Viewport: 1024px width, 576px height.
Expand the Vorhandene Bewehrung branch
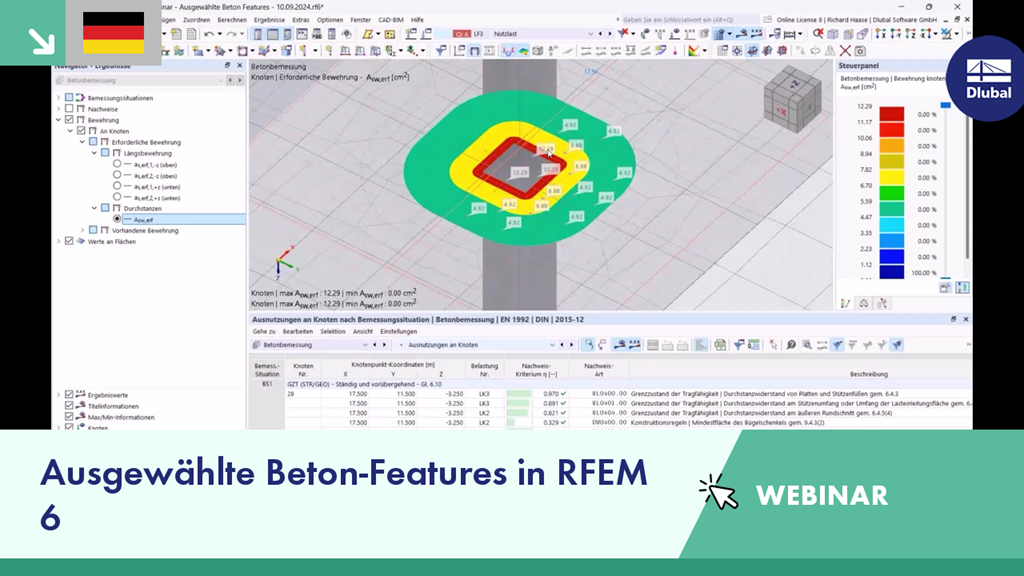coord(82,230)
